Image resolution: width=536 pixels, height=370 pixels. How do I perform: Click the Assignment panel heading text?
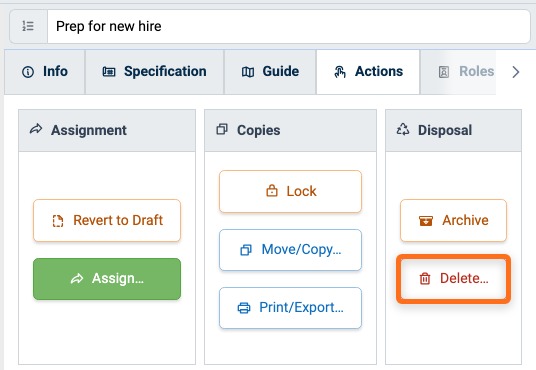coord(89,130)
